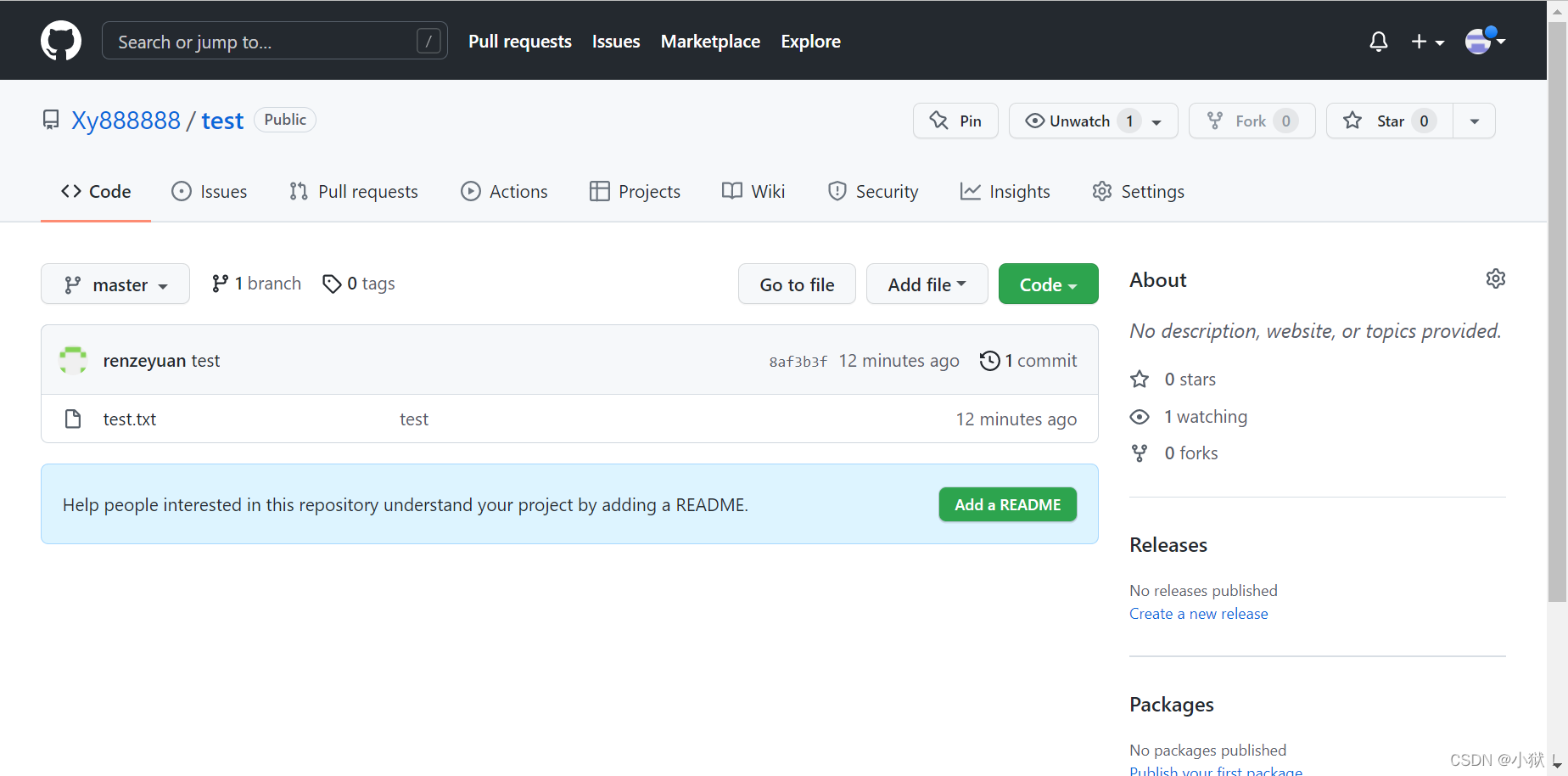Click the Public visibility badge
1568x776 pixels.
click(x=285, y=120)
